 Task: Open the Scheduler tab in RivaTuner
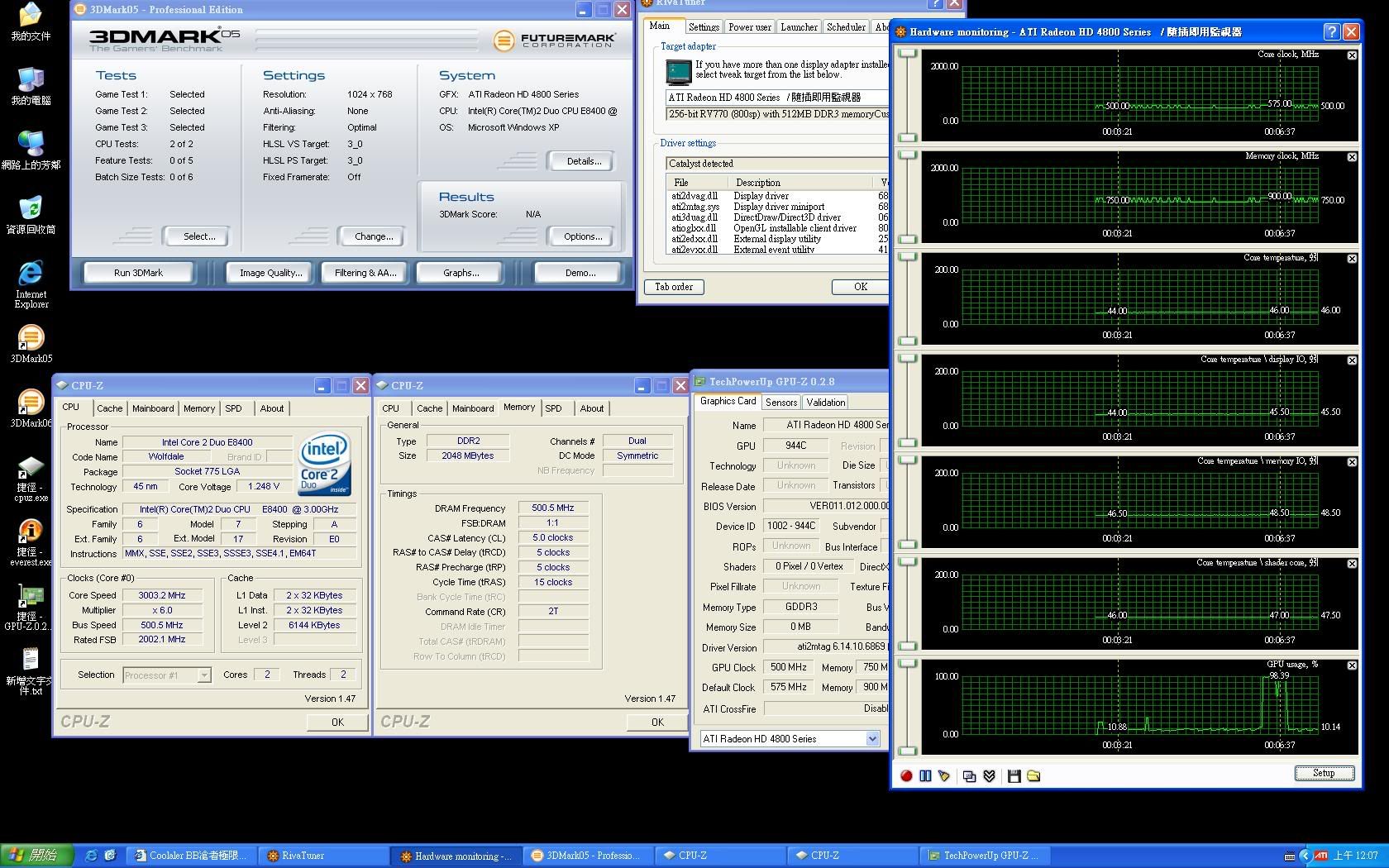click(847, 27)
